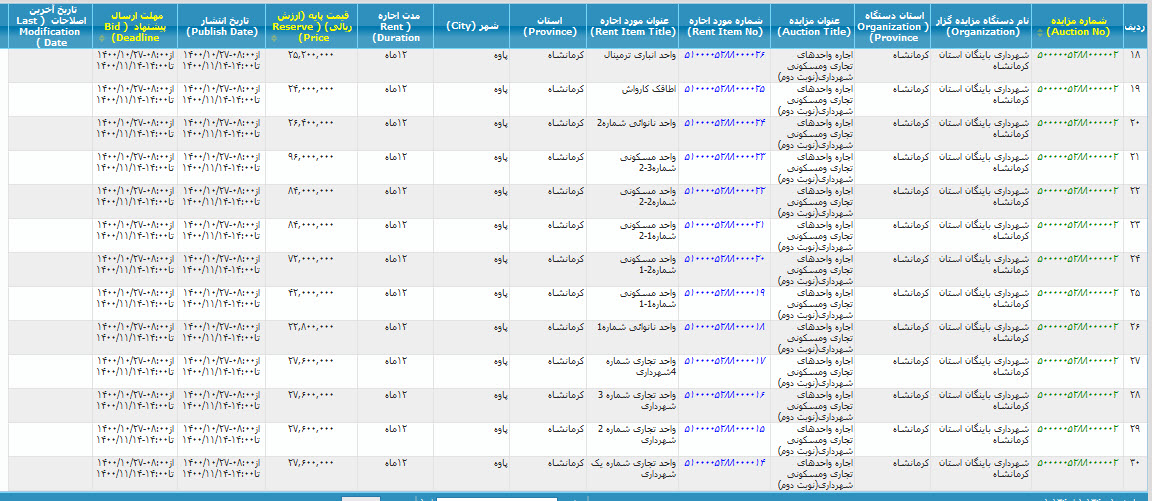This screenshot has height=501, width=1152.
Task: Click auction number link in row 25
Action: pos(1078,292)
